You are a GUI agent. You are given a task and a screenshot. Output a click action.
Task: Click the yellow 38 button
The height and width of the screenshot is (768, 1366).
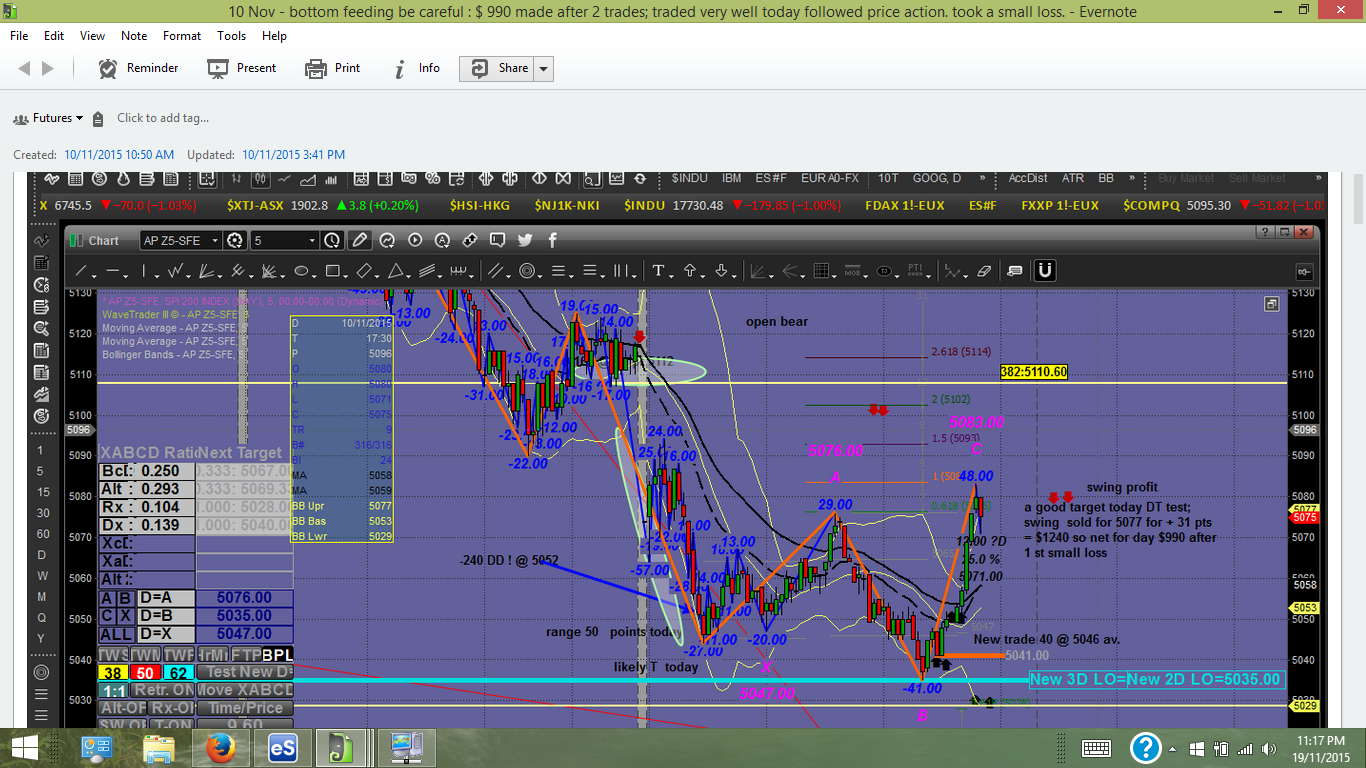coord(113,672)
